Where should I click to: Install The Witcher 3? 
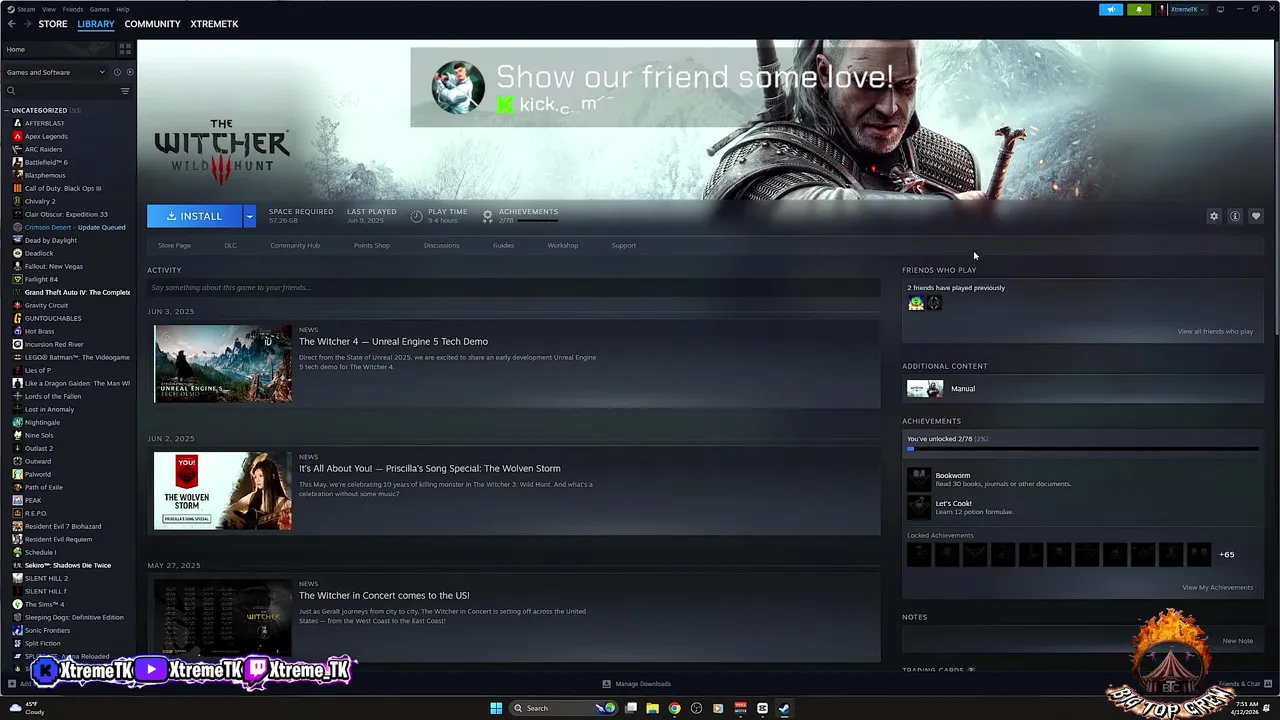[194, 216]
